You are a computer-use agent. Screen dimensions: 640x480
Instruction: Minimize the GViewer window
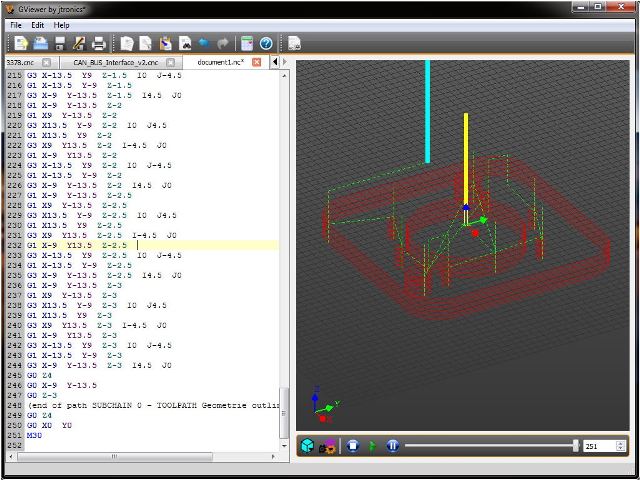point(580,7)
